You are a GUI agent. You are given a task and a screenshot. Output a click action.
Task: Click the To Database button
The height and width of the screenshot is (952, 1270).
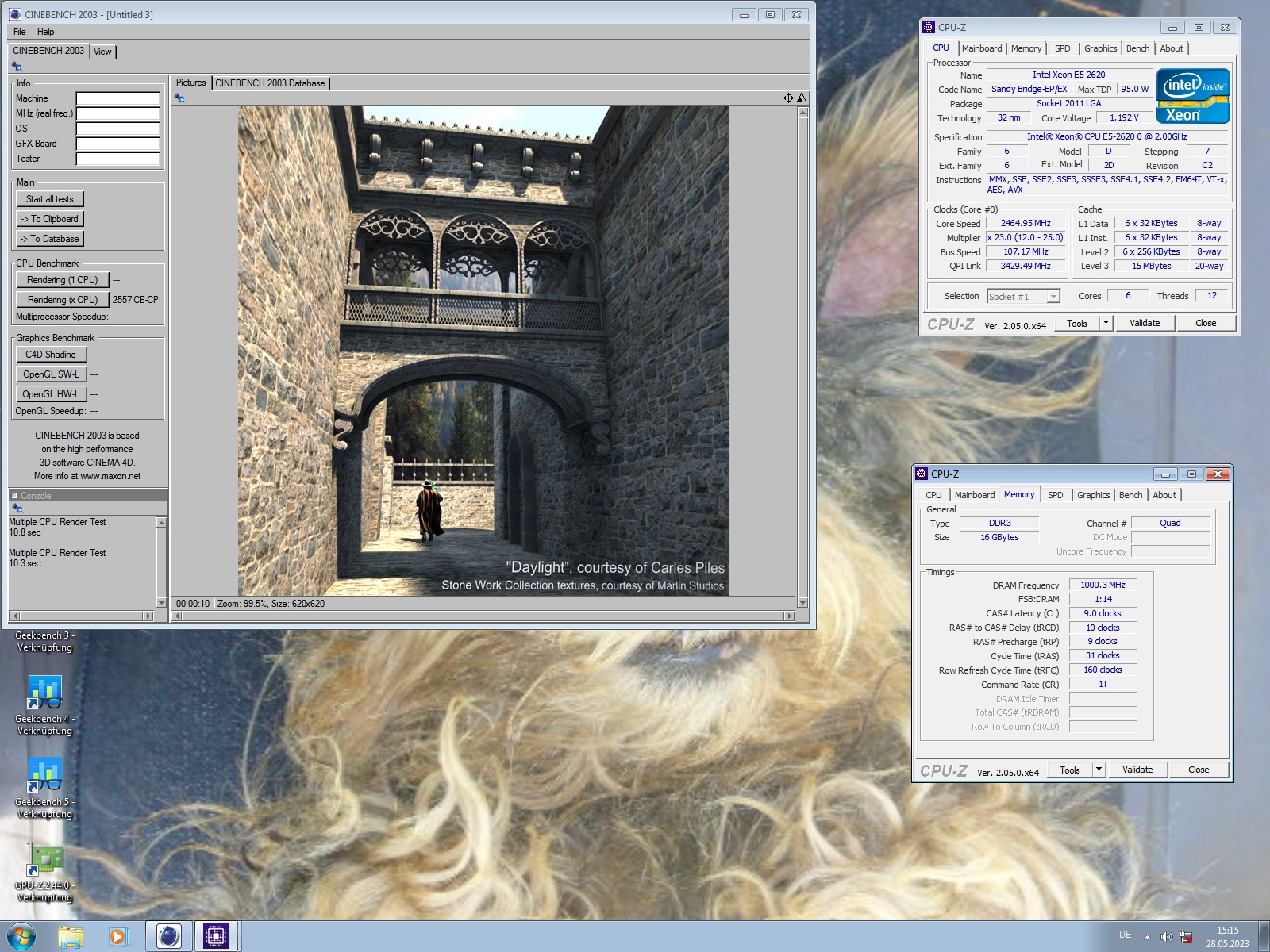coord(50,239)
